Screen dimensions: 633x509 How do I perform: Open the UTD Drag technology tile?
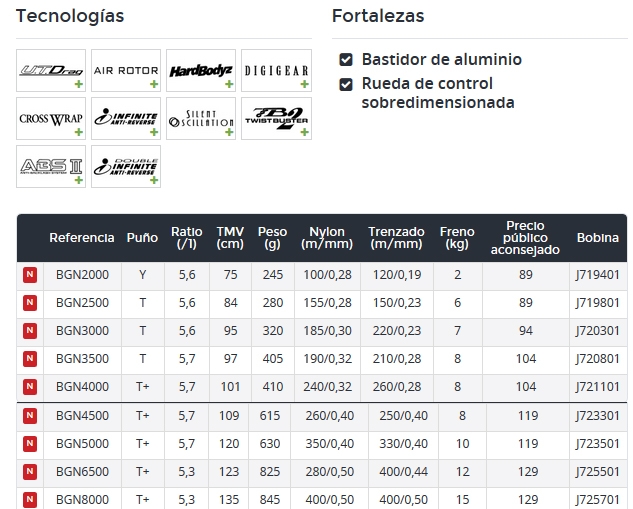(51, 71)
